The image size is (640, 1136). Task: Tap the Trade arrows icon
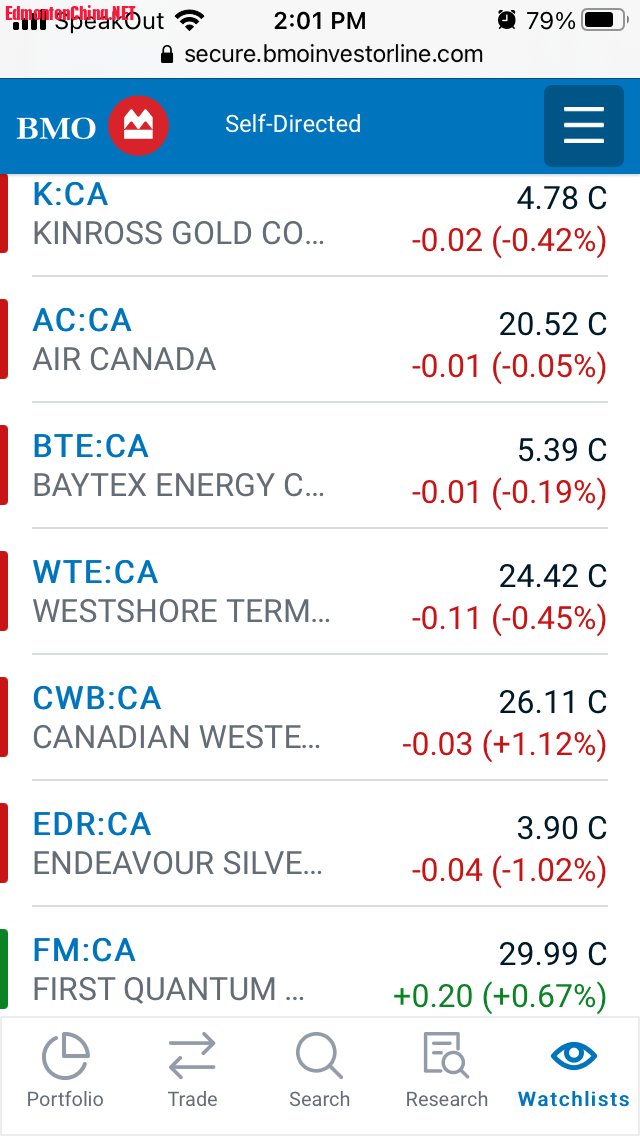click(192, 1057)
